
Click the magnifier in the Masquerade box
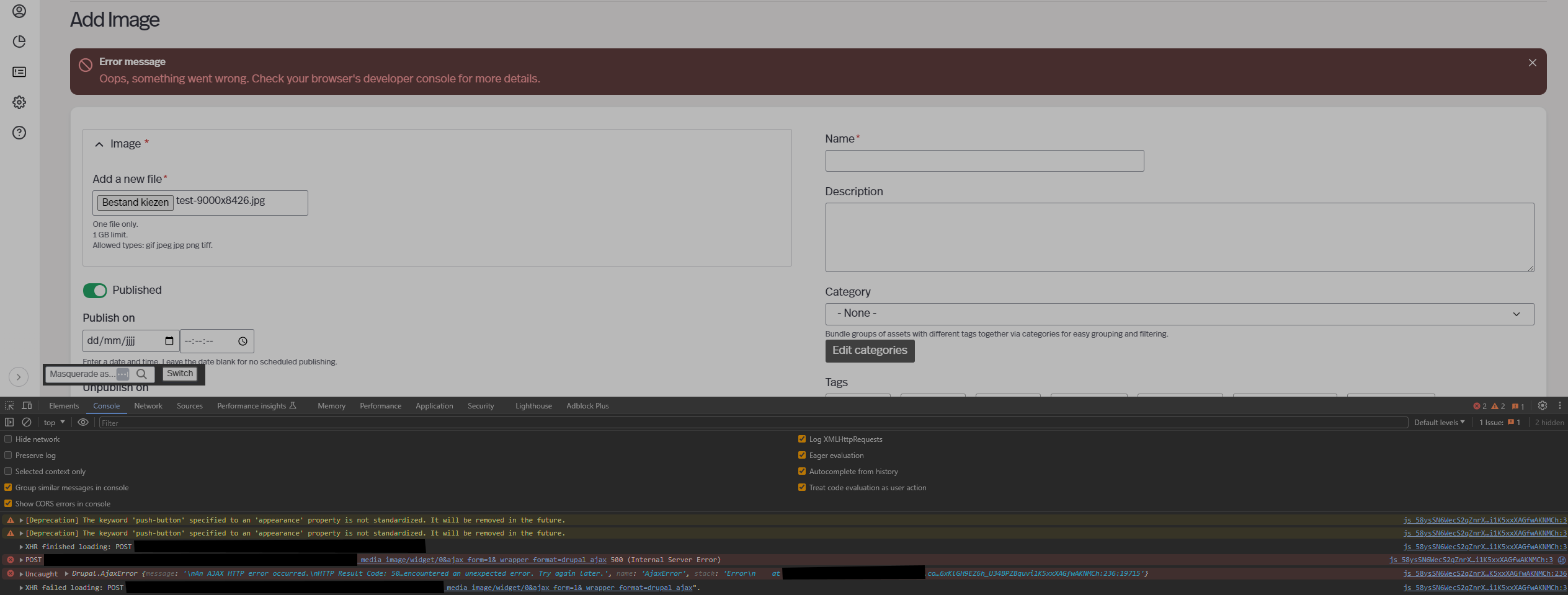(142, 374)
